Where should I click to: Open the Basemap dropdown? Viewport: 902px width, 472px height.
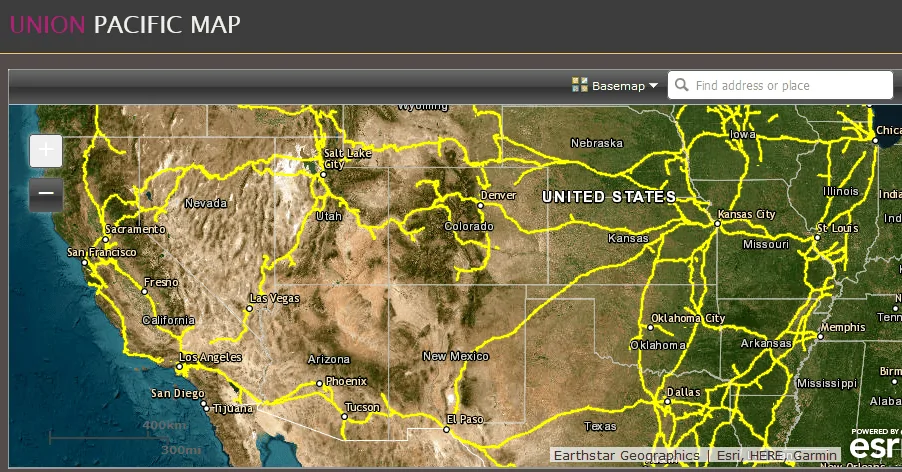point(615,86)
